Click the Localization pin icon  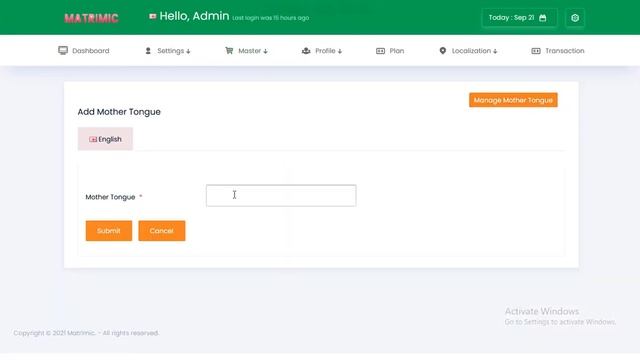click(x=442, y=51)
